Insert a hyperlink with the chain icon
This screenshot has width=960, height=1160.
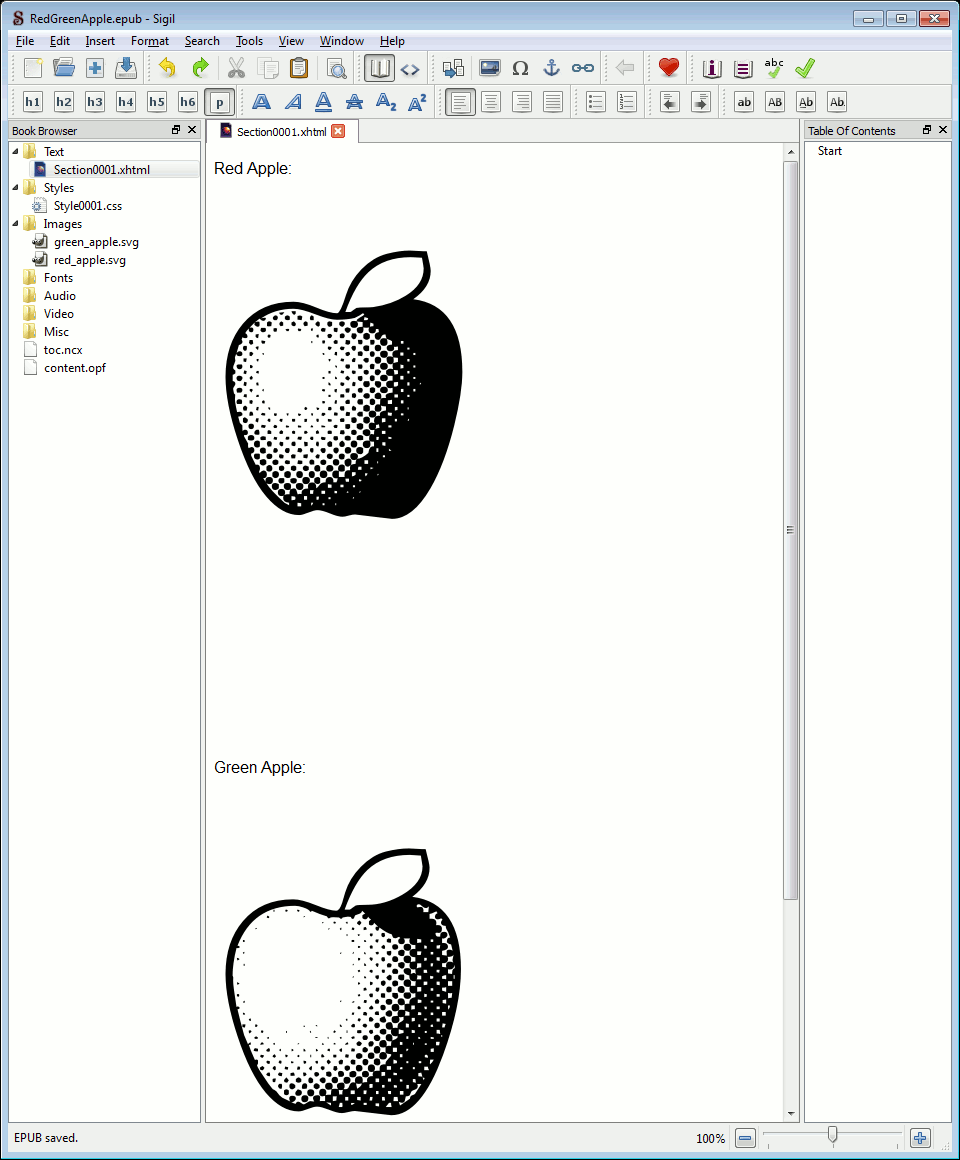[x=583, y=68]
